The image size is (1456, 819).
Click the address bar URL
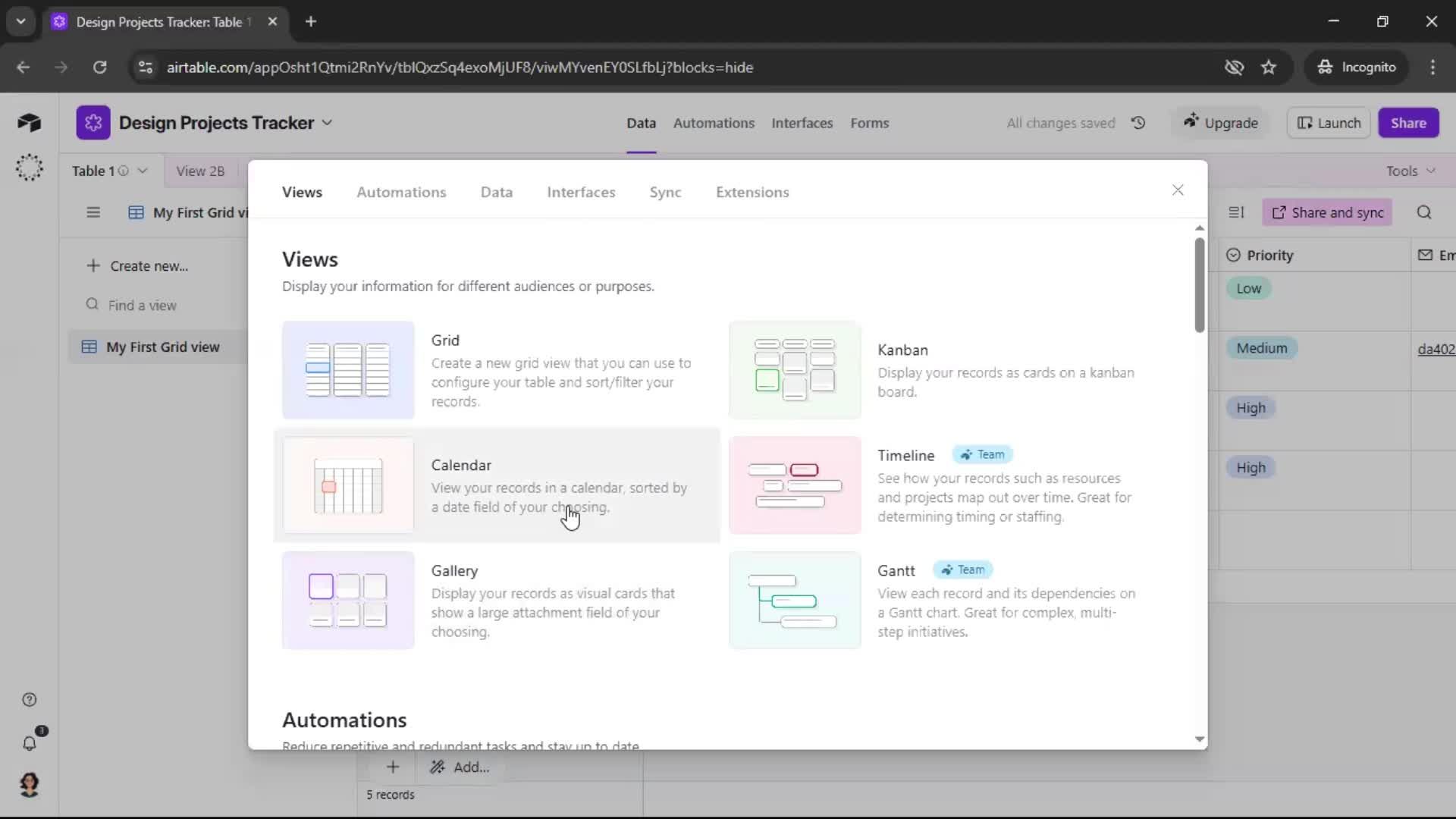(460, 67)
